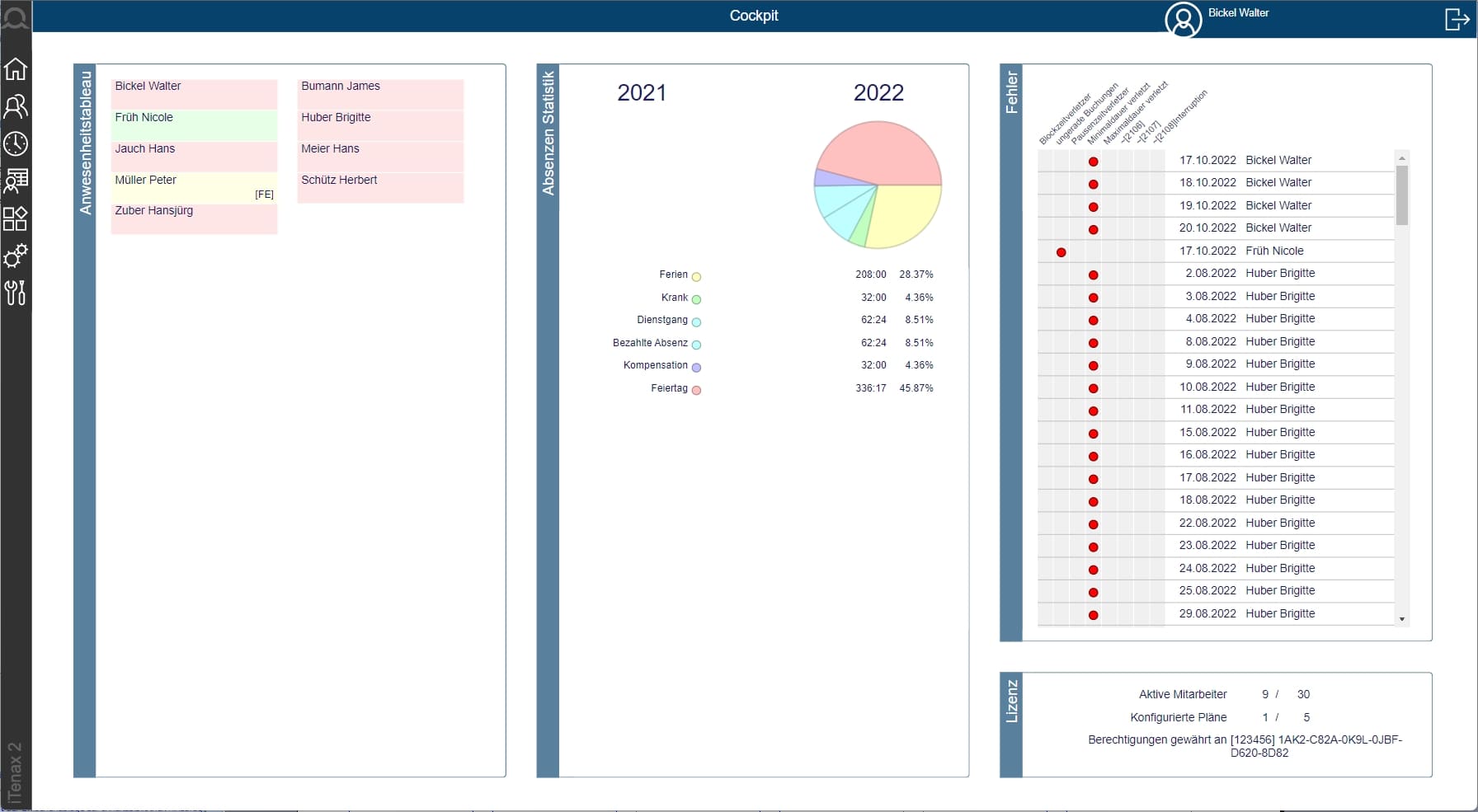Click the Früh Nicole presence tile
Image resolution: width=1478 pixels, height=812 pixels.
point(194,125)
